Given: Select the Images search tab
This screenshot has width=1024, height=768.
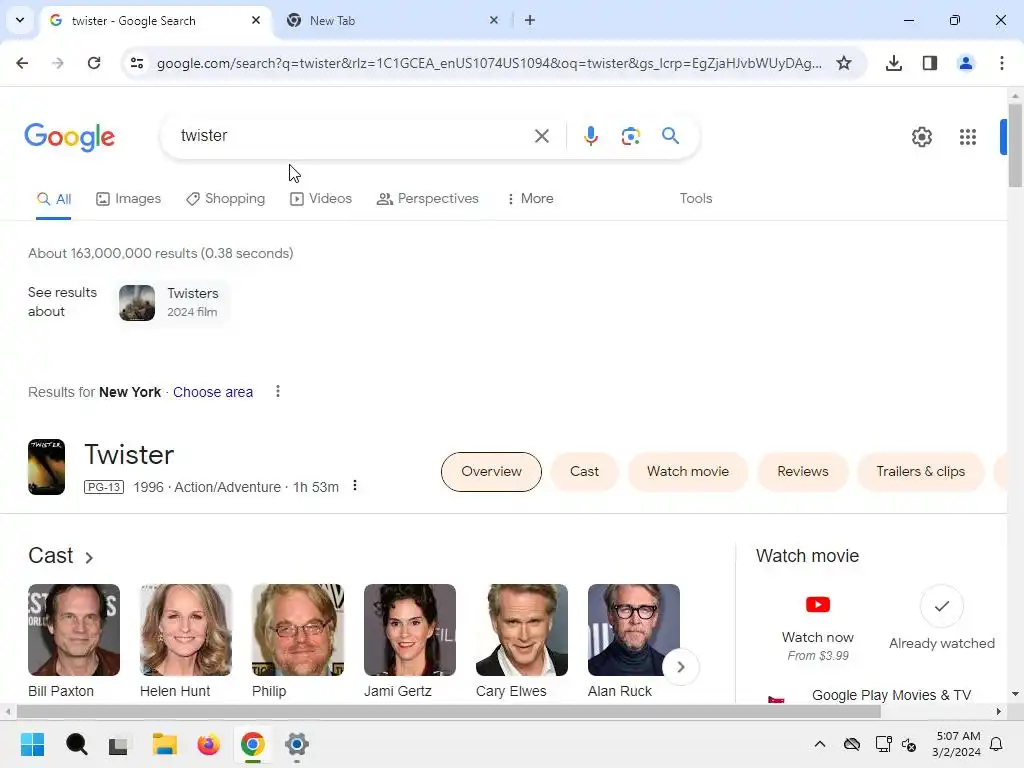Looking at the screenshot, I should [129, 199].
